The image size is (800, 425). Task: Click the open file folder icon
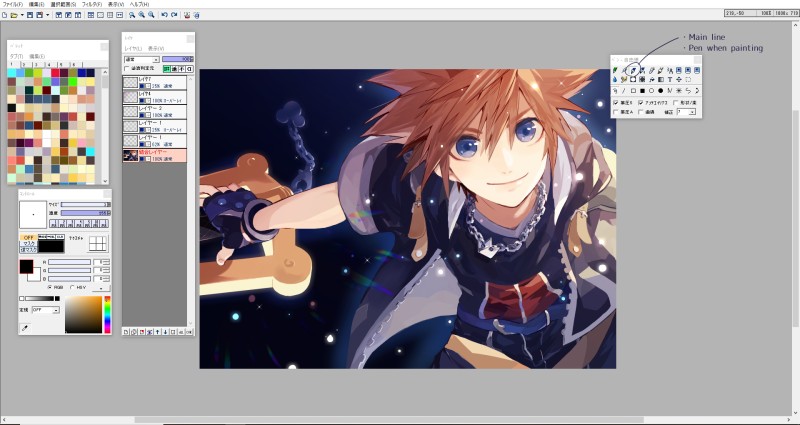(x=14, y=15)
